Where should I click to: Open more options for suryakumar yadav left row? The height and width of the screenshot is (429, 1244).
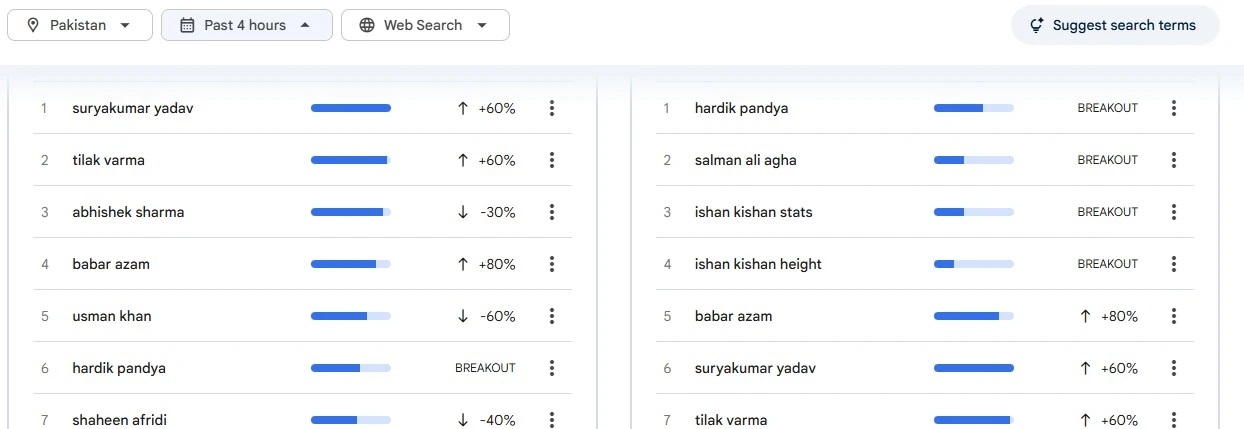[x=551, y=108]
